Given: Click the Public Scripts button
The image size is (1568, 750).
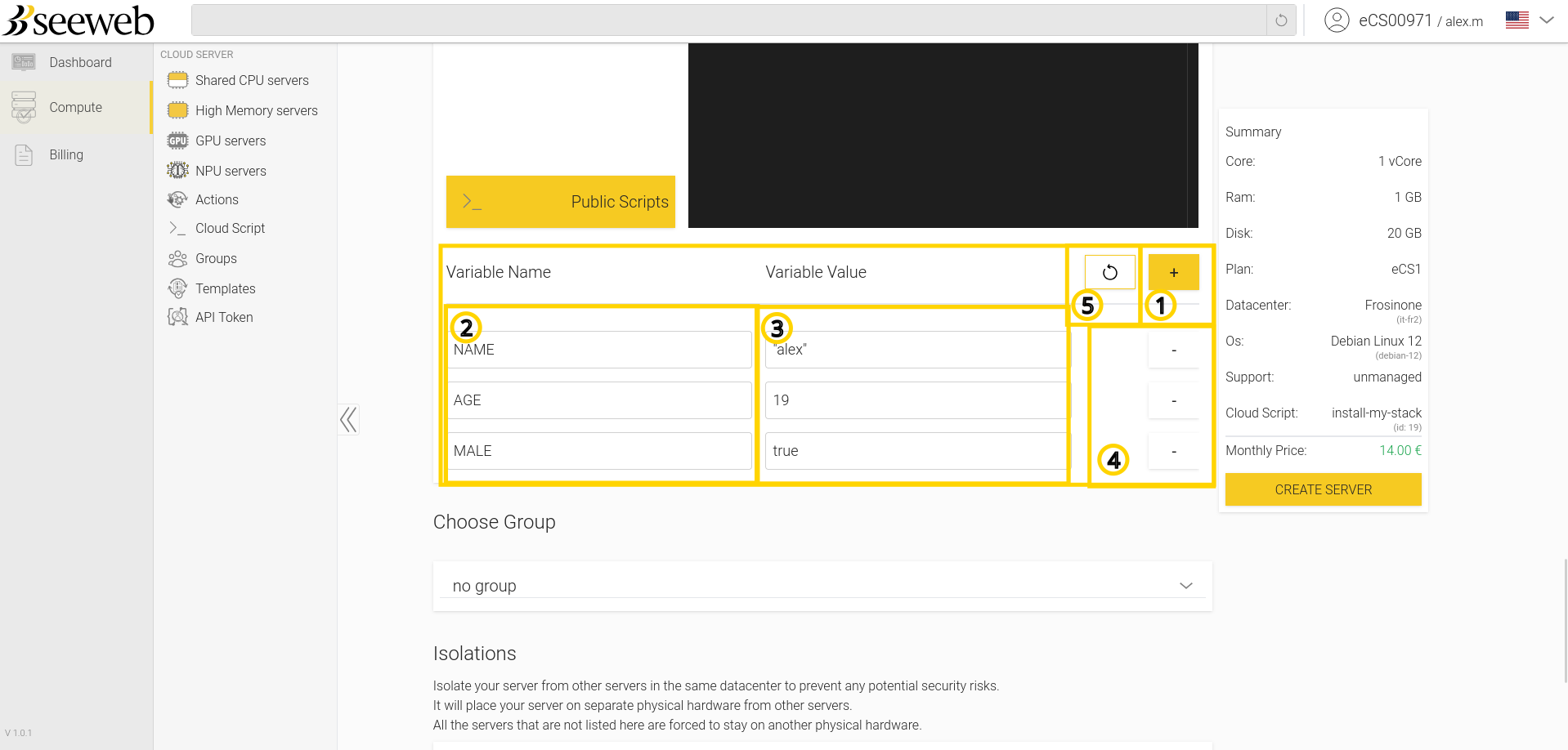Looking at the screenshot, I should click(x=561, y=202).
